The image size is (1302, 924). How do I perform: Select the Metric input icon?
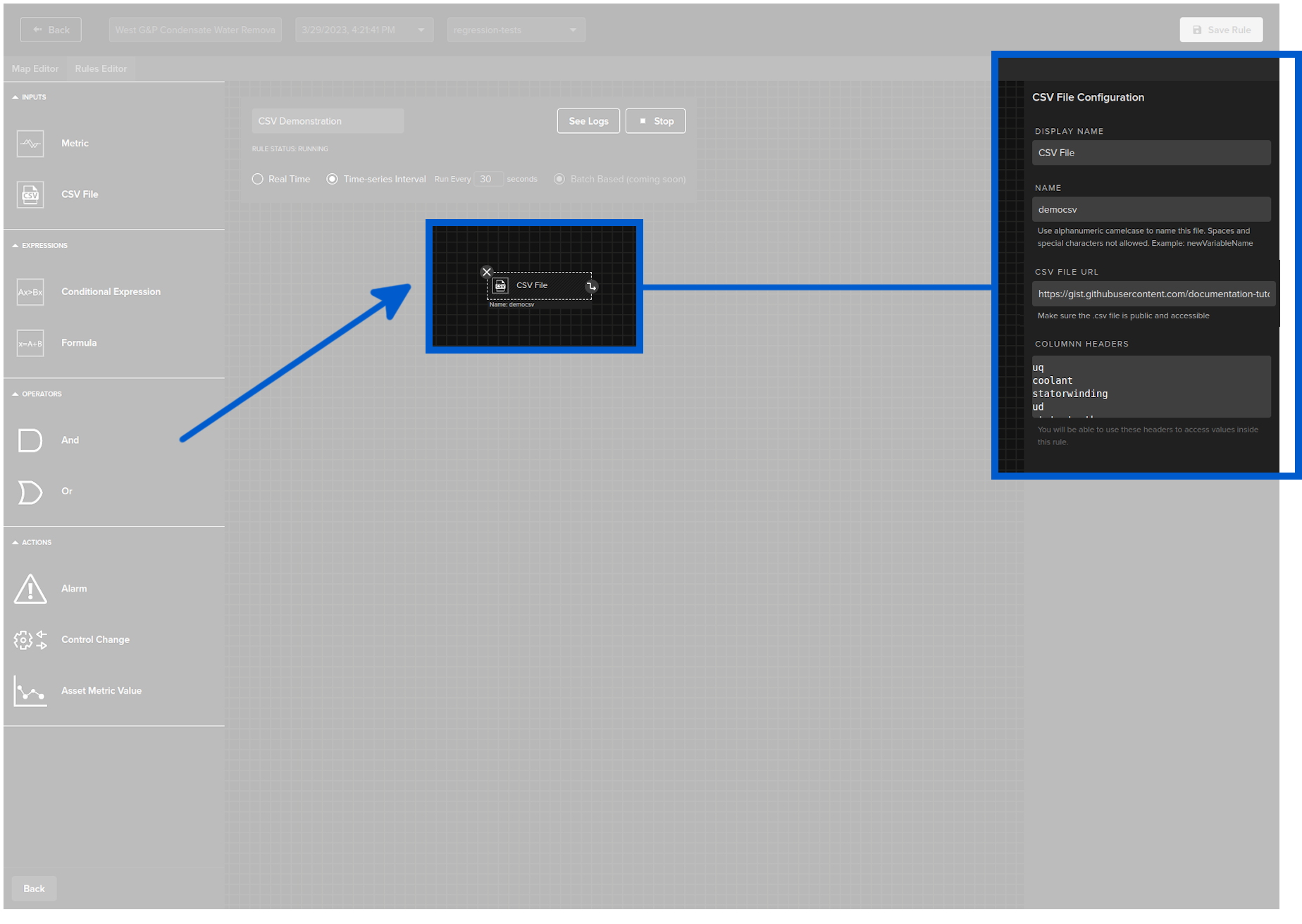pyautogui.click(x=30, y=144)
